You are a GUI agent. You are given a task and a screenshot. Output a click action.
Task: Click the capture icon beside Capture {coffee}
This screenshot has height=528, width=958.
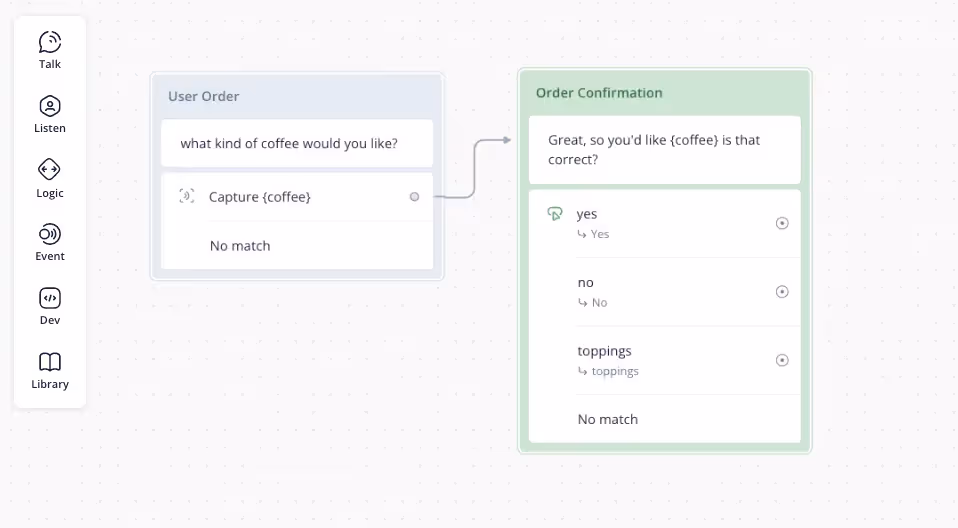click(186, 196)
